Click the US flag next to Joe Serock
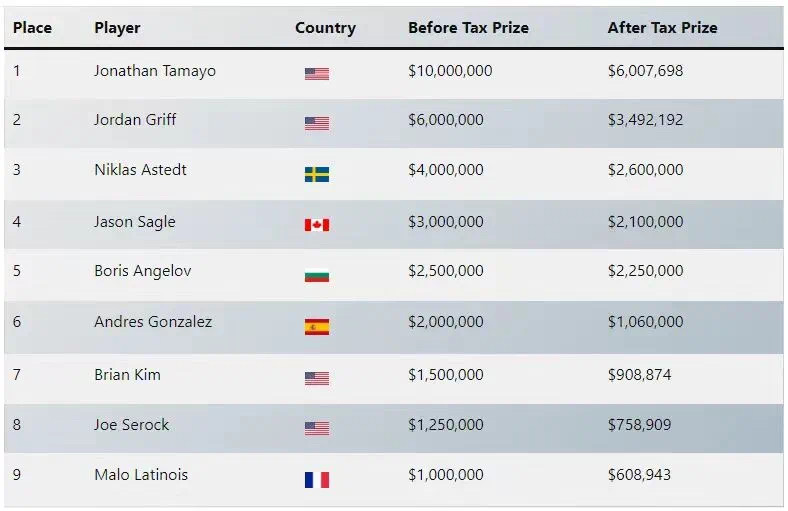 (316, 428)
